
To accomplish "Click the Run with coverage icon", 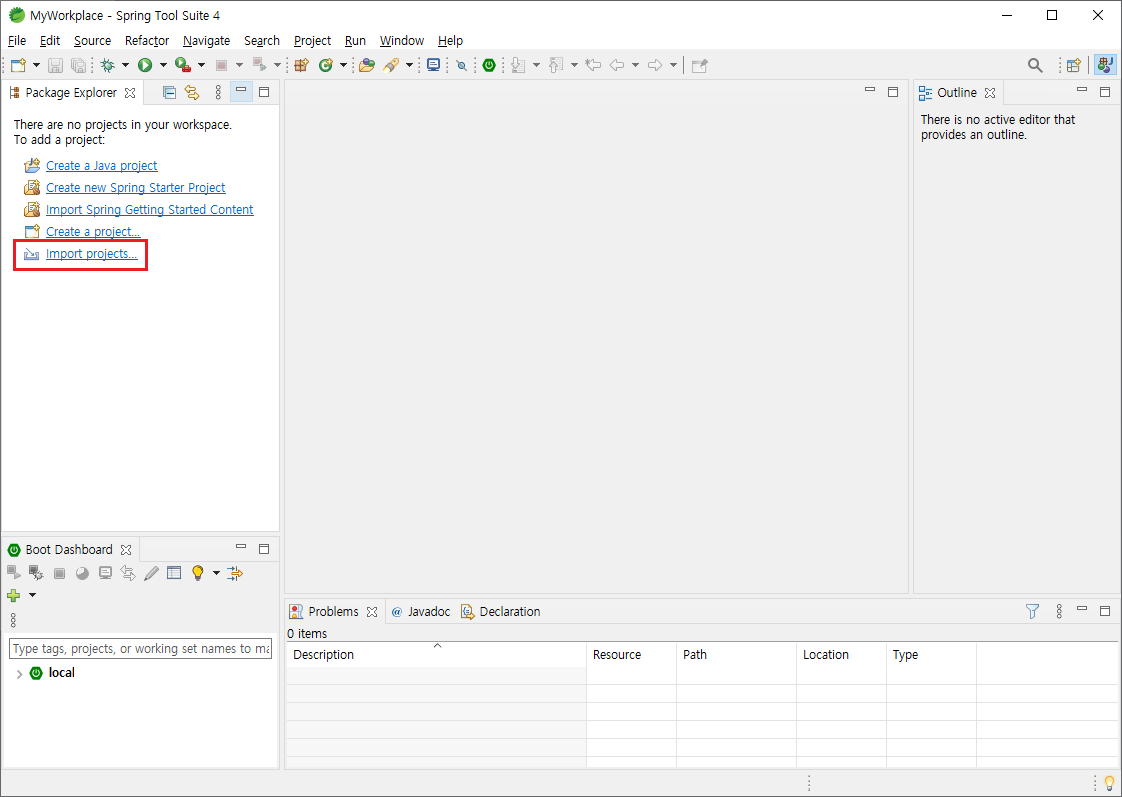I will pyautogui.click(x=183, y=65).
